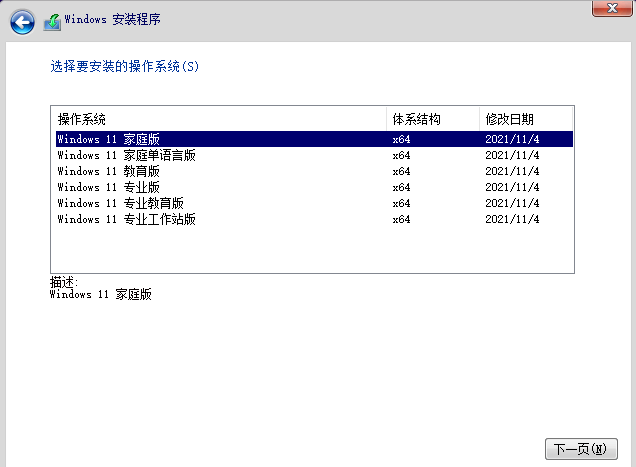
Task: Click x64 cell in 家庭版 selected row
Action: pos(401,139)
